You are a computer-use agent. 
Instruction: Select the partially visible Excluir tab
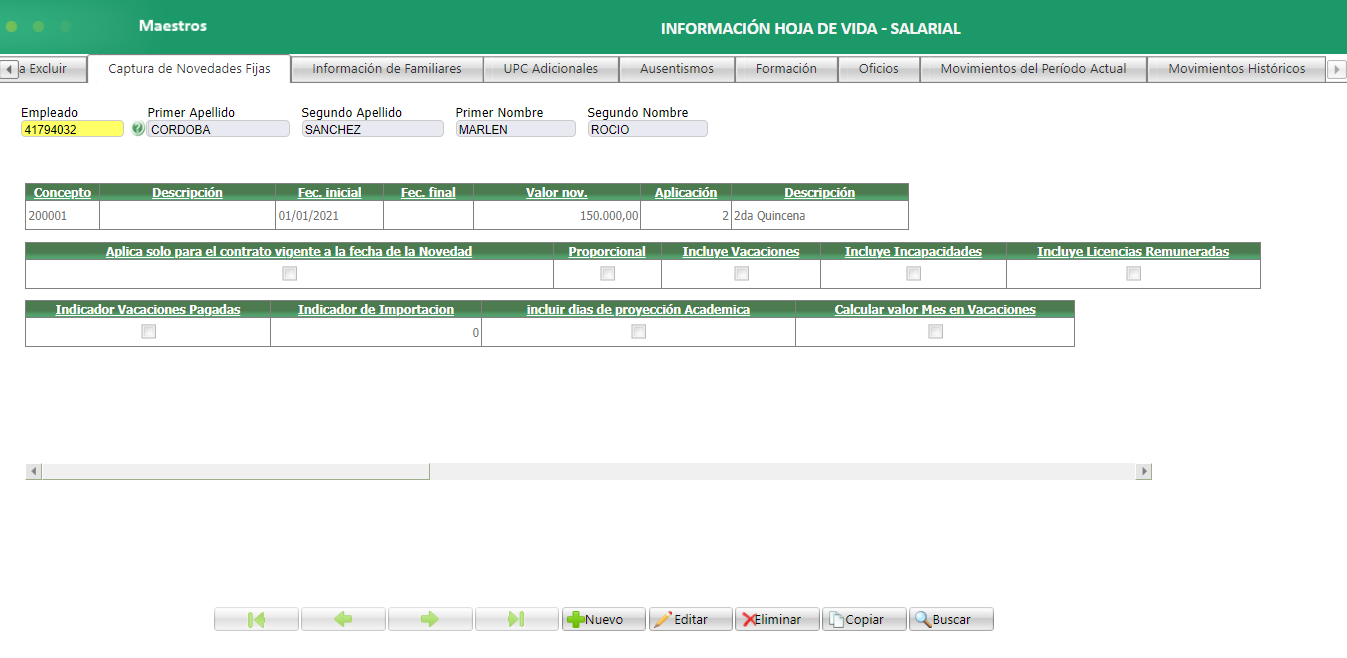[x=54, y=69]
